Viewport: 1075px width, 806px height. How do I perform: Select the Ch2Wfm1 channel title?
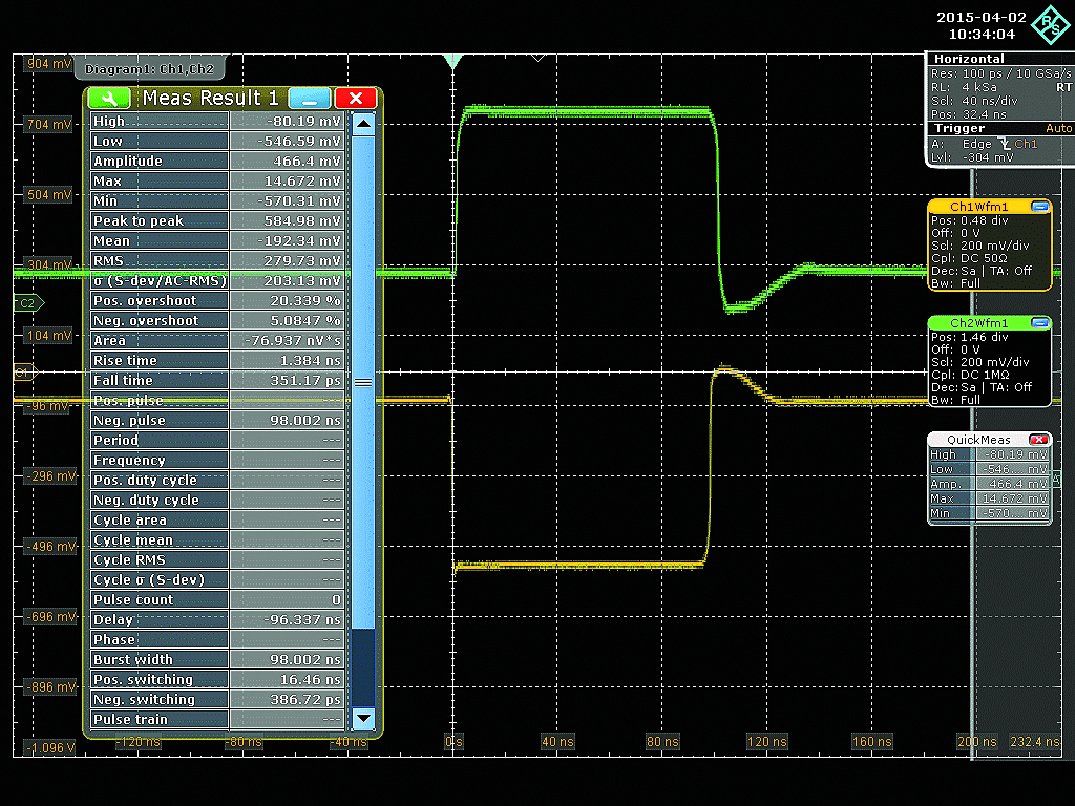978,323
